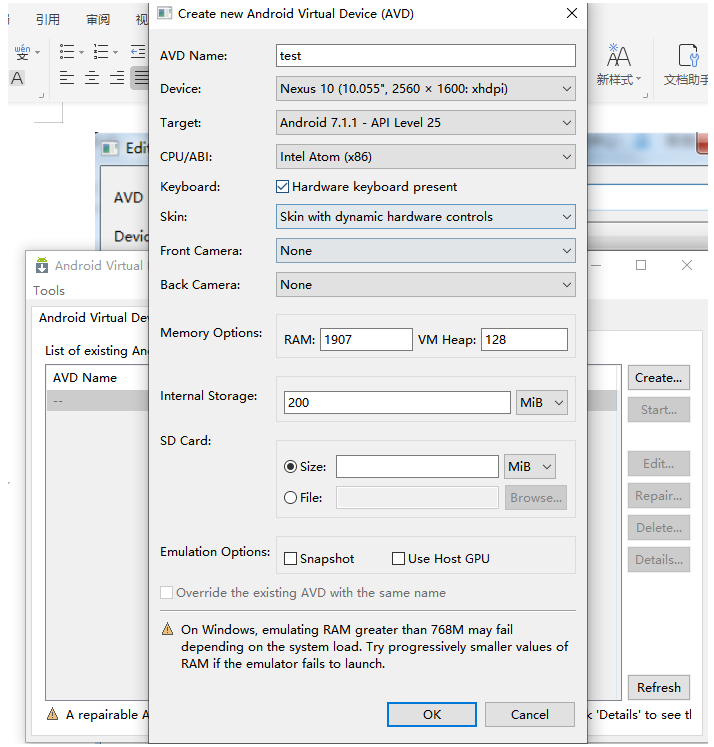Open the Skin dropdown
This screenshot has width=714, height=747.
click(x=425, y=217)
